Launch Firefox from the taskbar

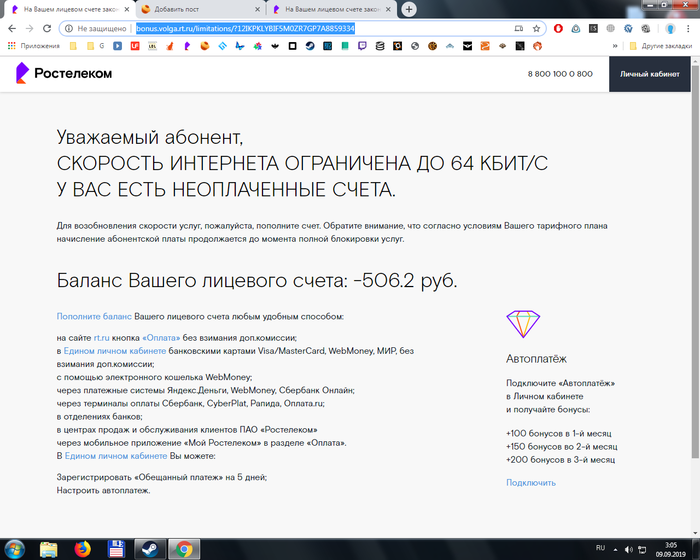[82, 549]
